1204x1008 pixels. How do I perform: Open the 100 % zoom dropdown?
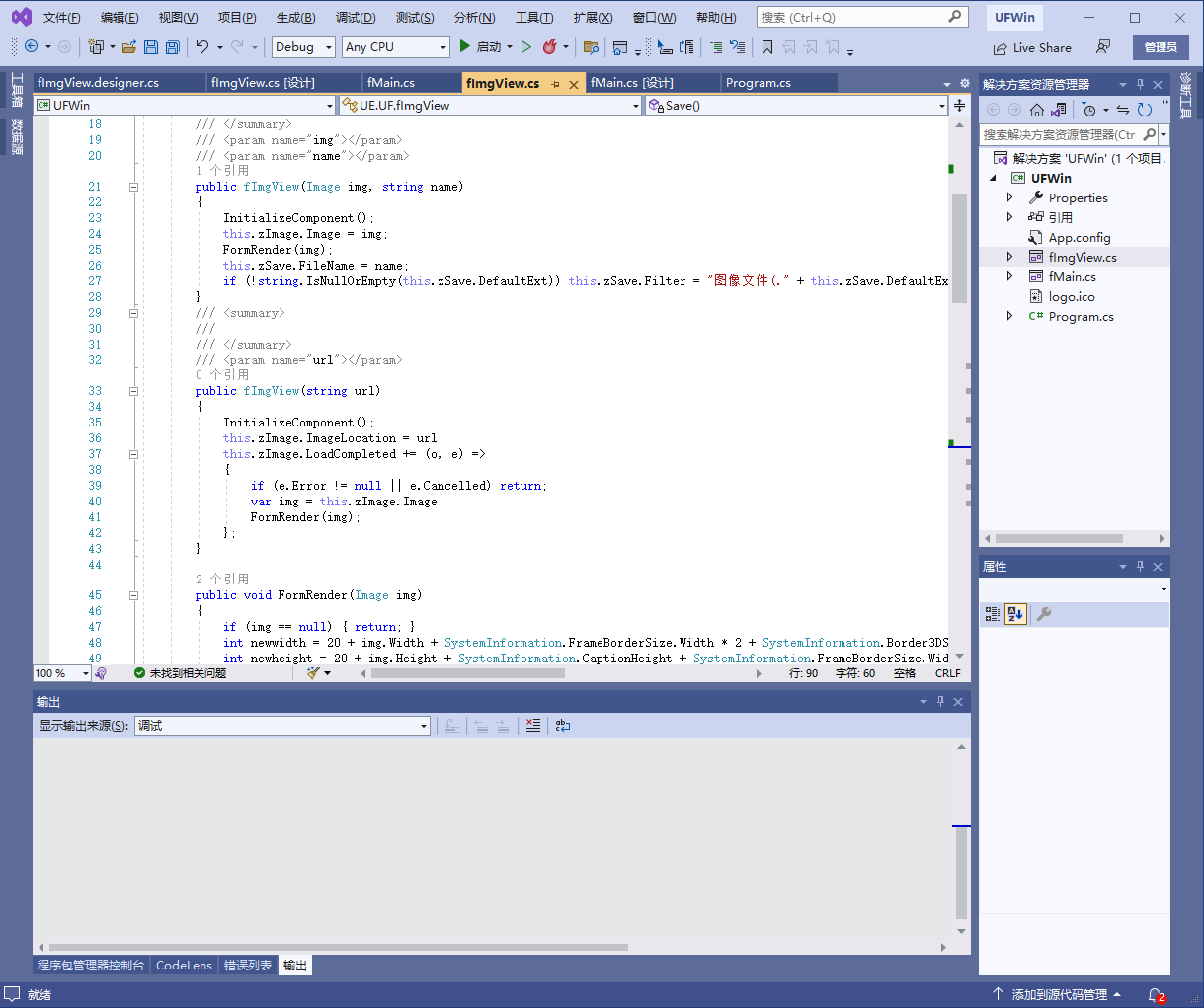(x=61, y=673)
